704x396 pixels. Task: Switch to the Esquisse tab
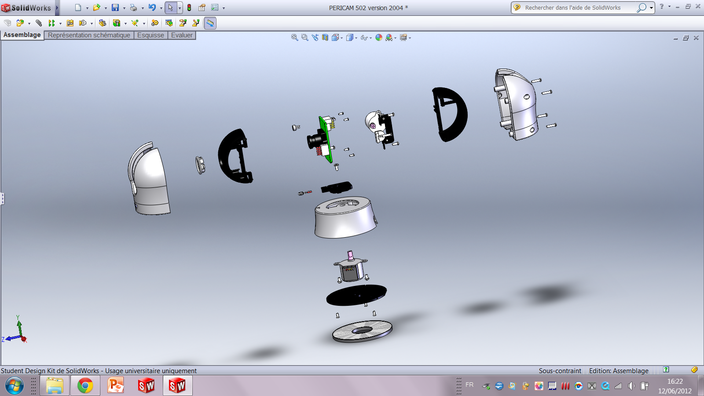point(150,35)
